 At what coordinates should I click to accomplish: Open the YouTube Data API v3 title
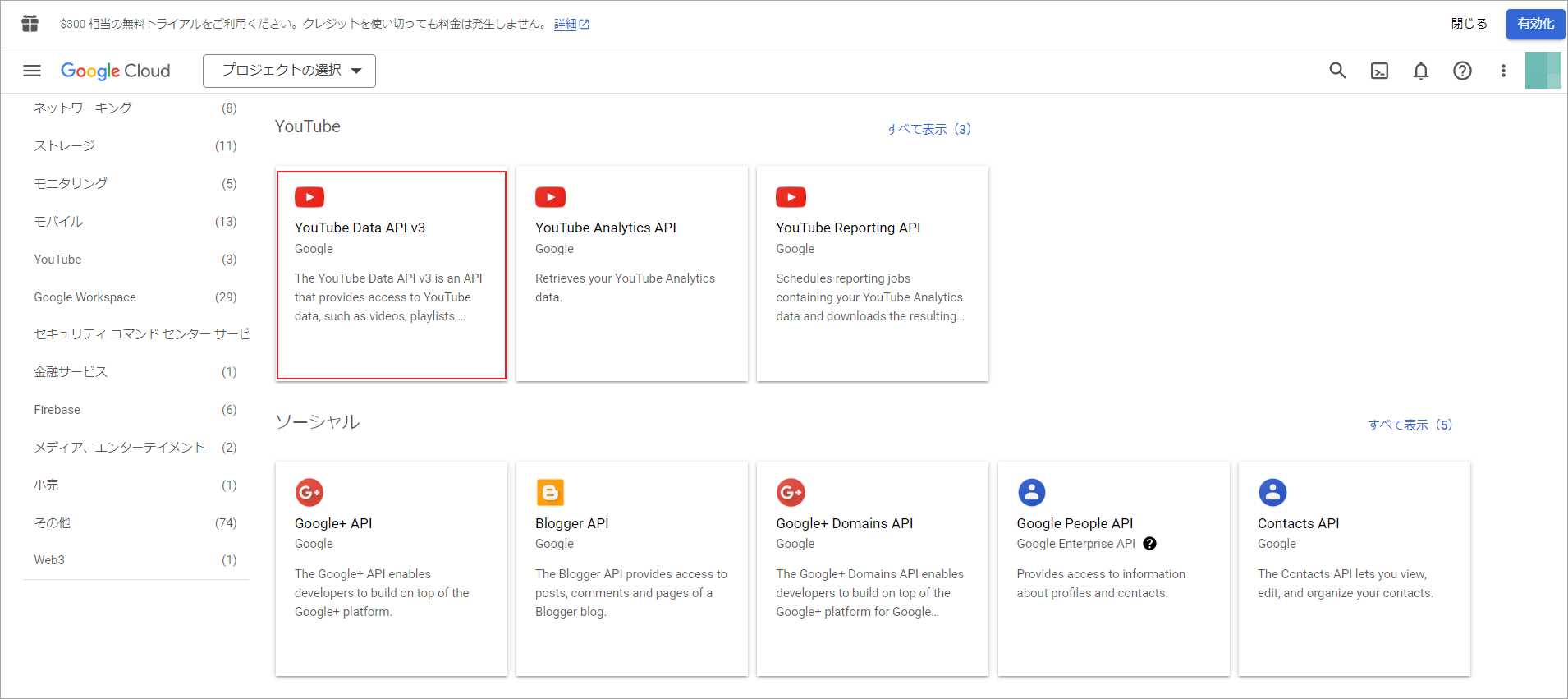[x=360, y=228]
